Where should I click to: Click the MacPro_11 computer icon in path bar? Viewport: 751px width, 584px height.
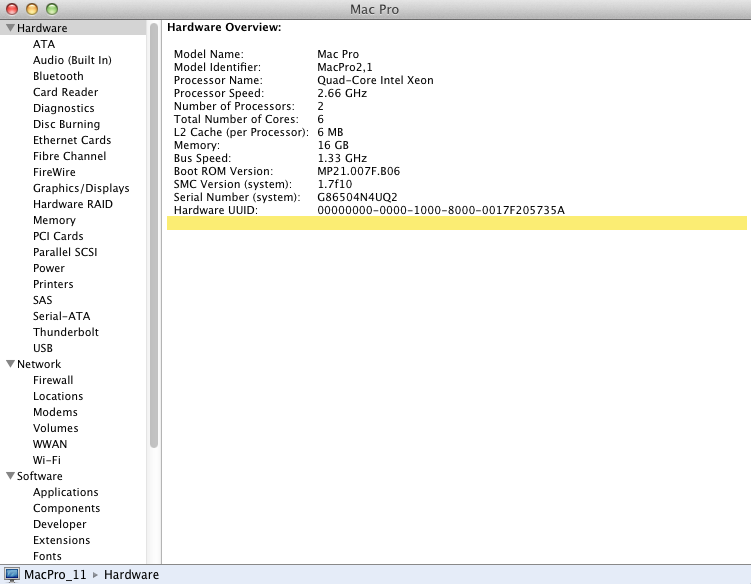[12, 574]
